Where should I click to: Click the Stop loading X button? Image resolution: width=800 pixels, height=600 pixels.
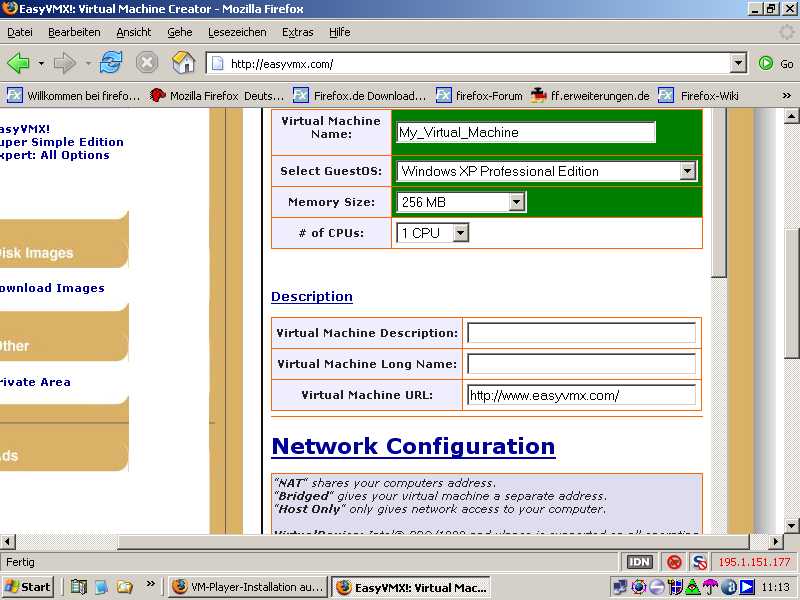[x=146, y=63]
